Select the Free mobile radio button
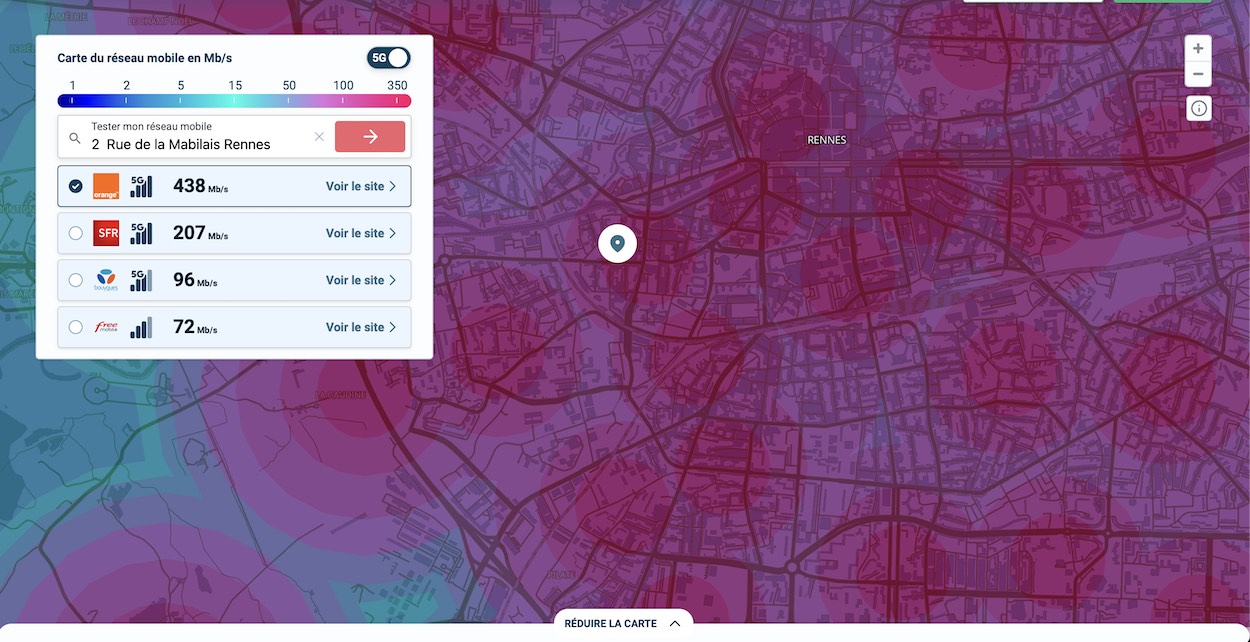 (x=76, y=327)
